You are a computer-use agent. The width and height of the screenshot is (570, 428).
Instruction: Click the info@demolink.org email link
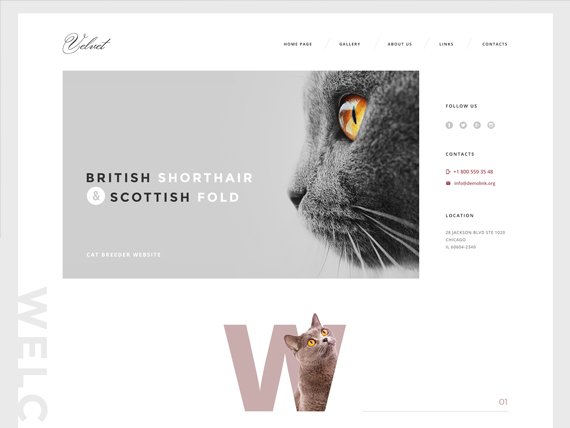(474, 183)
